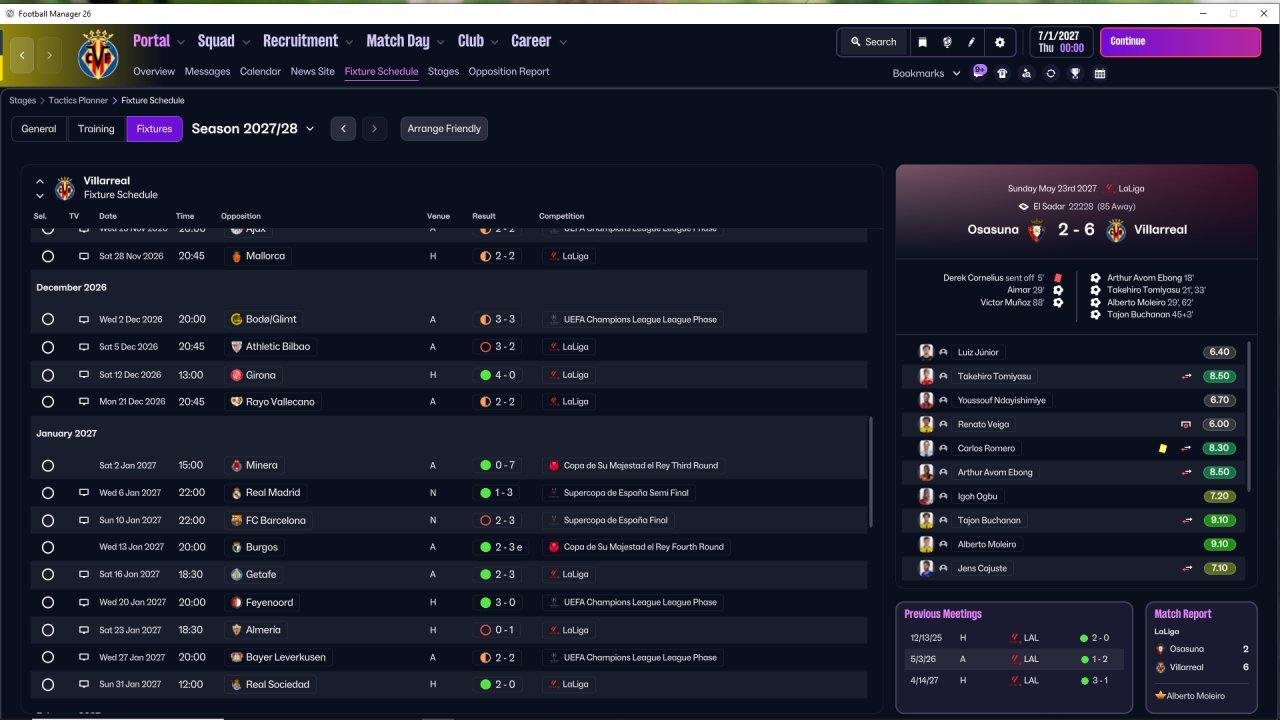Open the Messages tab
The image size is (1280, 720).
[x=207, y=72]
